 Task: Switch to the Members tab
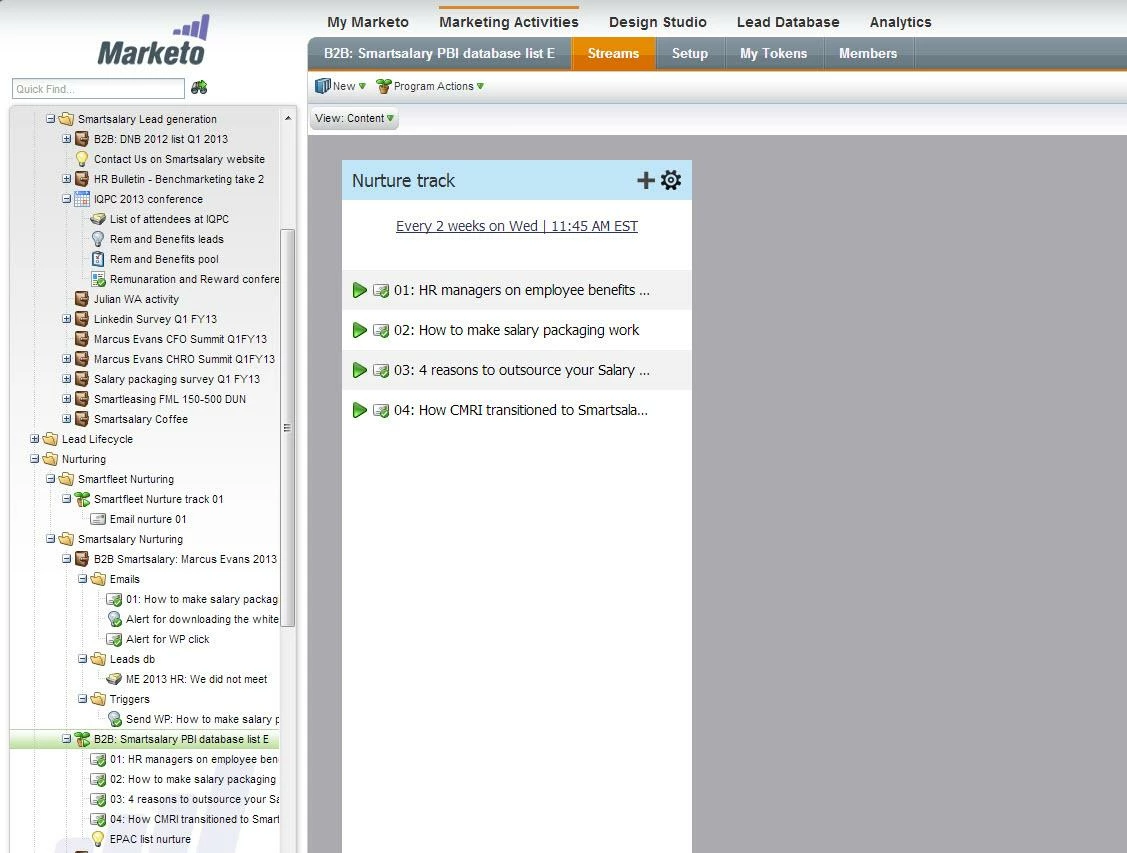(868, 54)
